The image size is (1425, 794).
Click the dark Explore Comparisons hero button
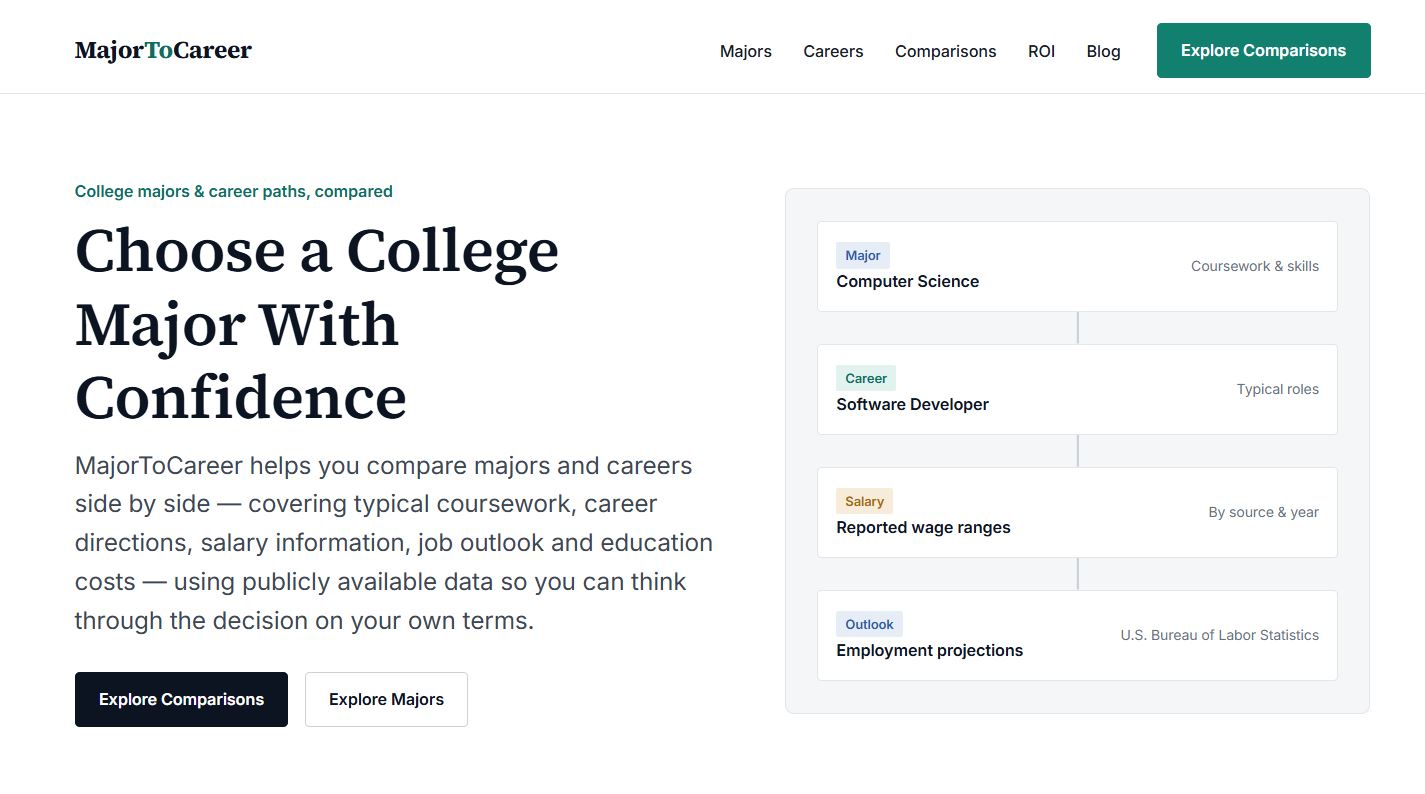[x=181, y=699]
